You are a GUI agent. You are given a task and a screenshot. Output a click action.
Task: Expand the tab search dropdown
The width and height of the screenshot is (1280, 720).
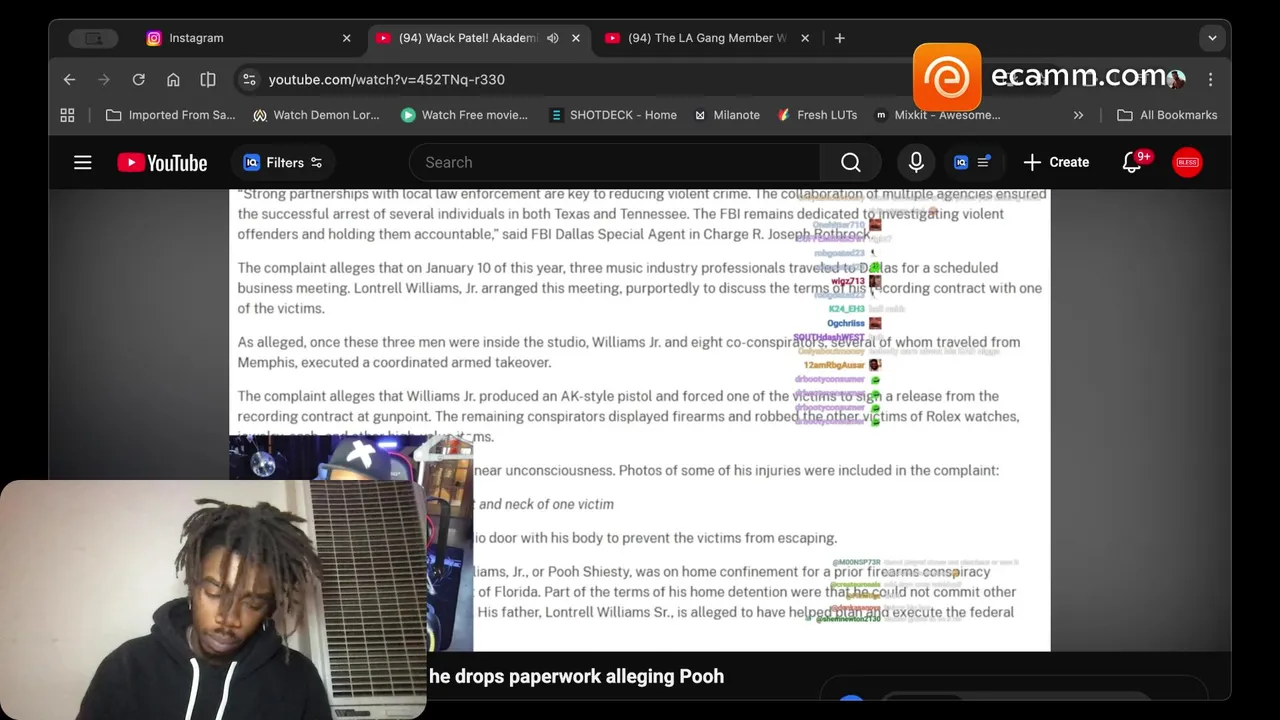tap(1212, 38)
